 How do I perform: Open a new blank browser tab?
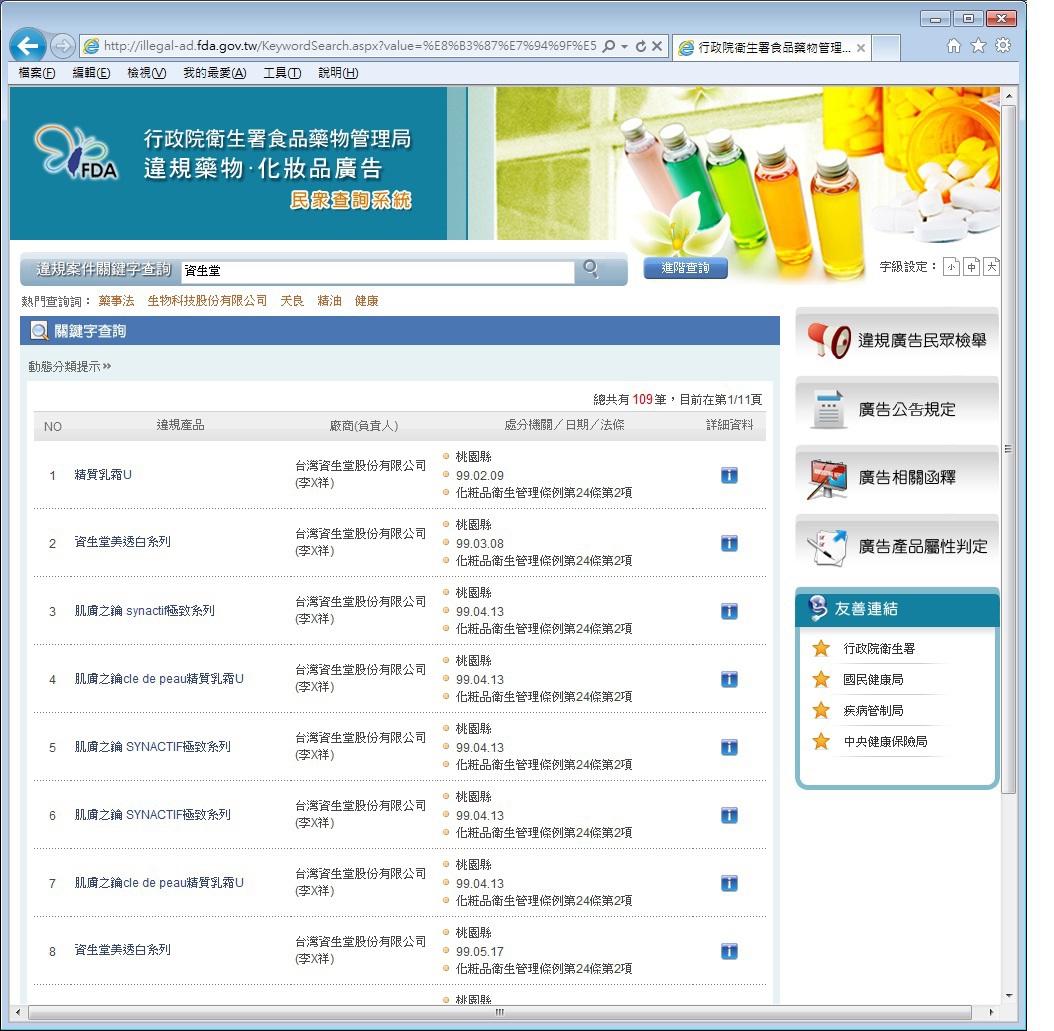pos(886,48)
